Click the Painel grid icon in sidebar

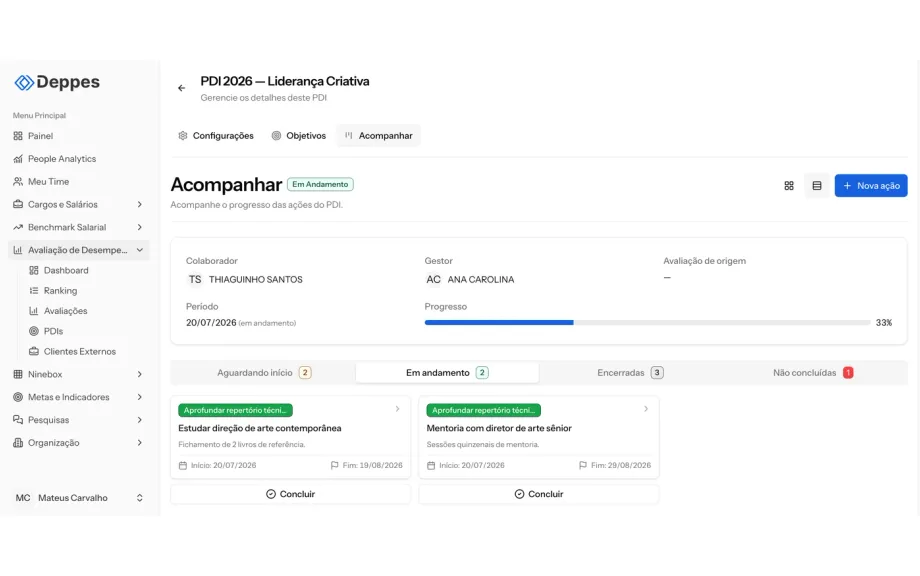[18, 136]
